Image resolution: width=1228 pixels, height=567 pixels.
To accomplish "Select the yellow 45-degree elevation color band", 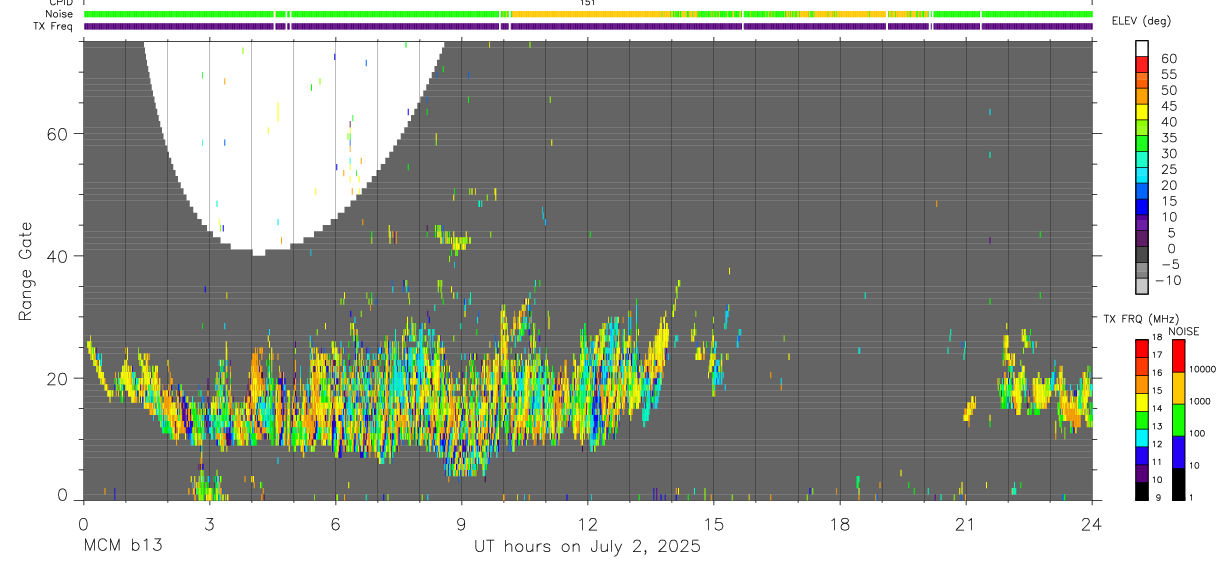I will 1141,113.
